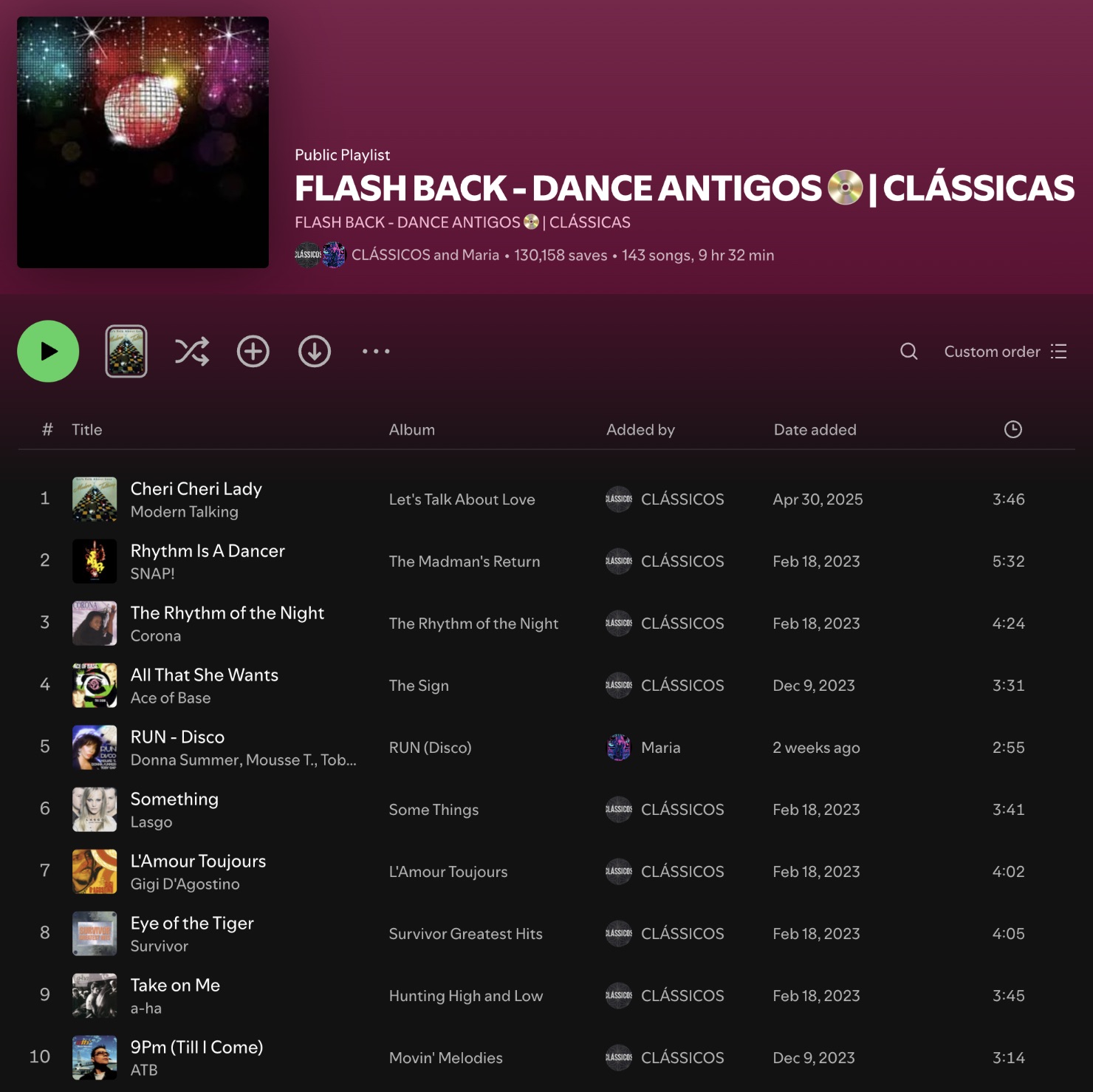Viewport: 1093px width, 1092px height.
Task: Open the album Hunting High and Low
Action: [465, 996]
